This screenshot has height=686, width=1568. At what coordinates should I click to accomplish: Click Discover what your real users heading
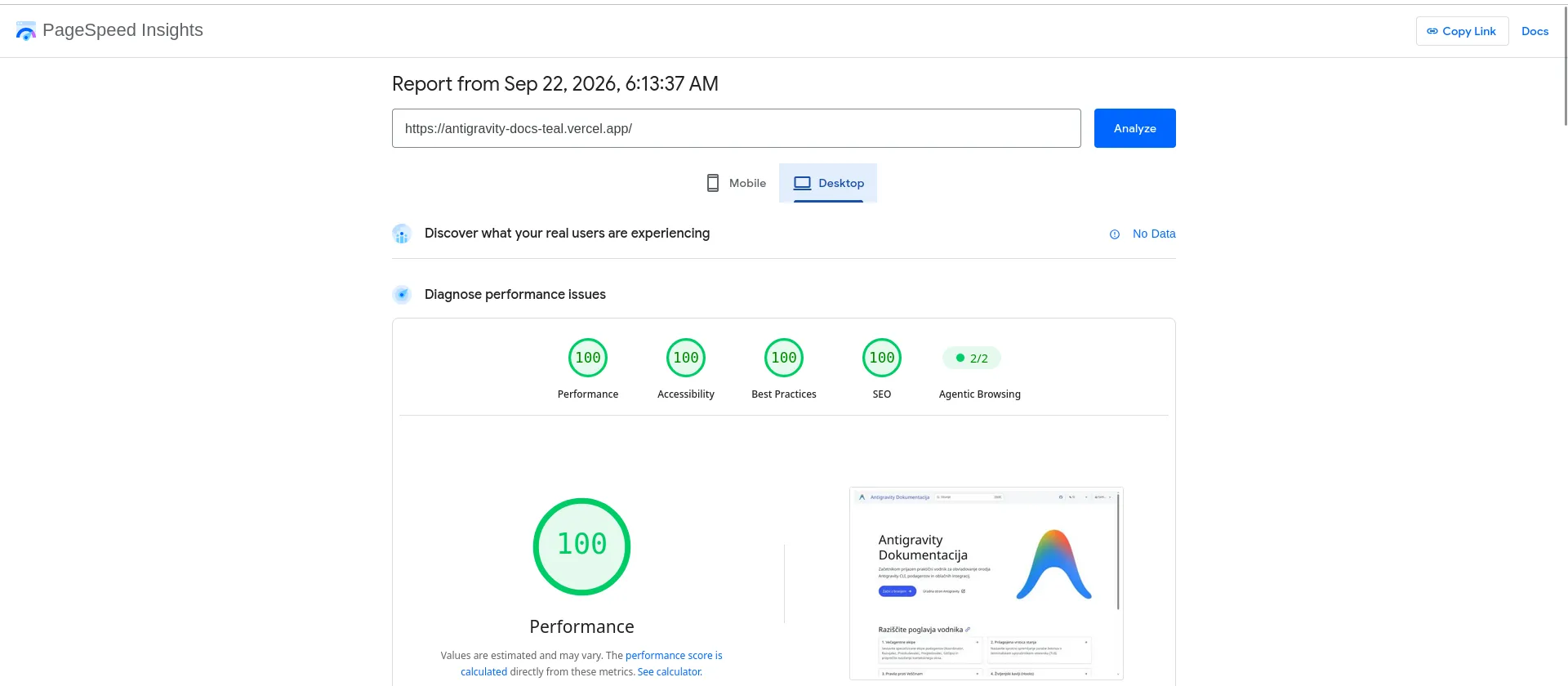point(567,234)
